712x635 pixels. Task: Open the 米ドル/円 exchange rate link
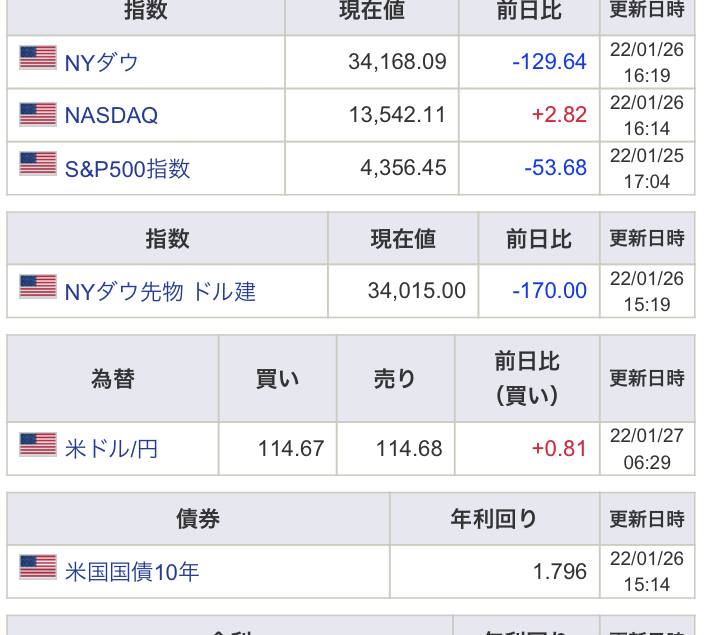[x=111, y=448]
